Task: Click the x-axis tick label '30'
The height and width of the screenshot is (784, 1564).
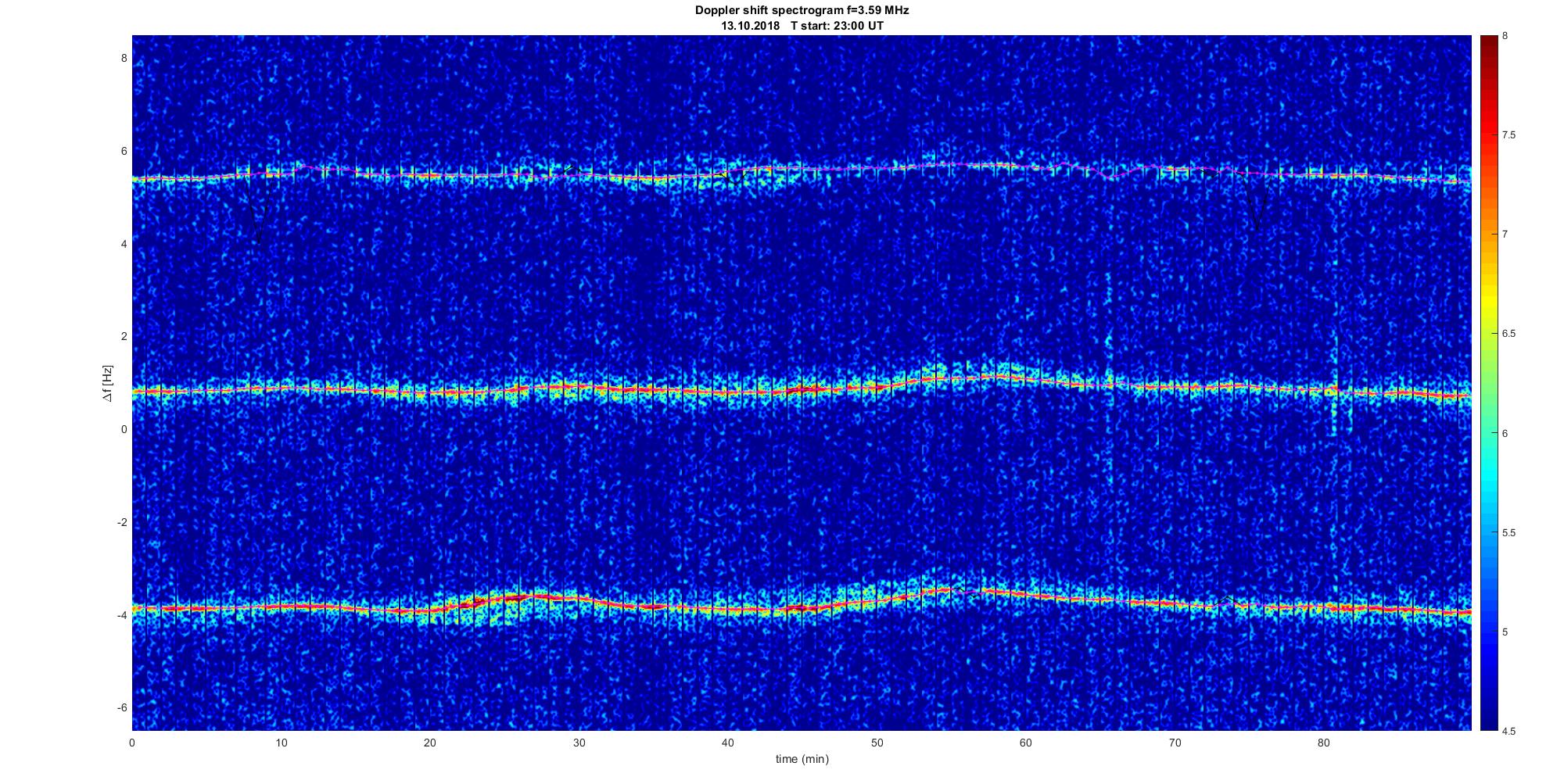Action: point(579,743)
